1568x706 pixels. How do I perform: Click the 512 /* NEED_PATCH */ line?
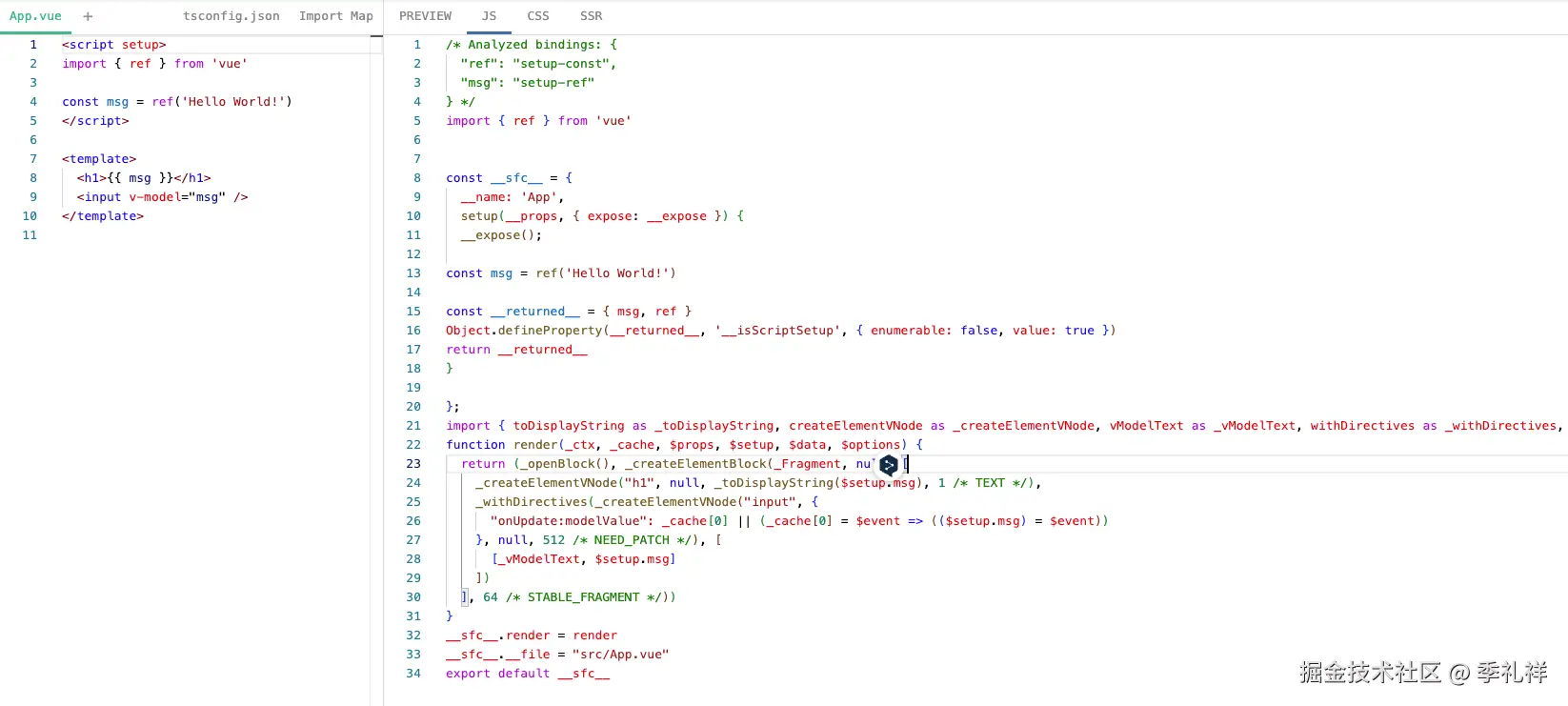598,540
